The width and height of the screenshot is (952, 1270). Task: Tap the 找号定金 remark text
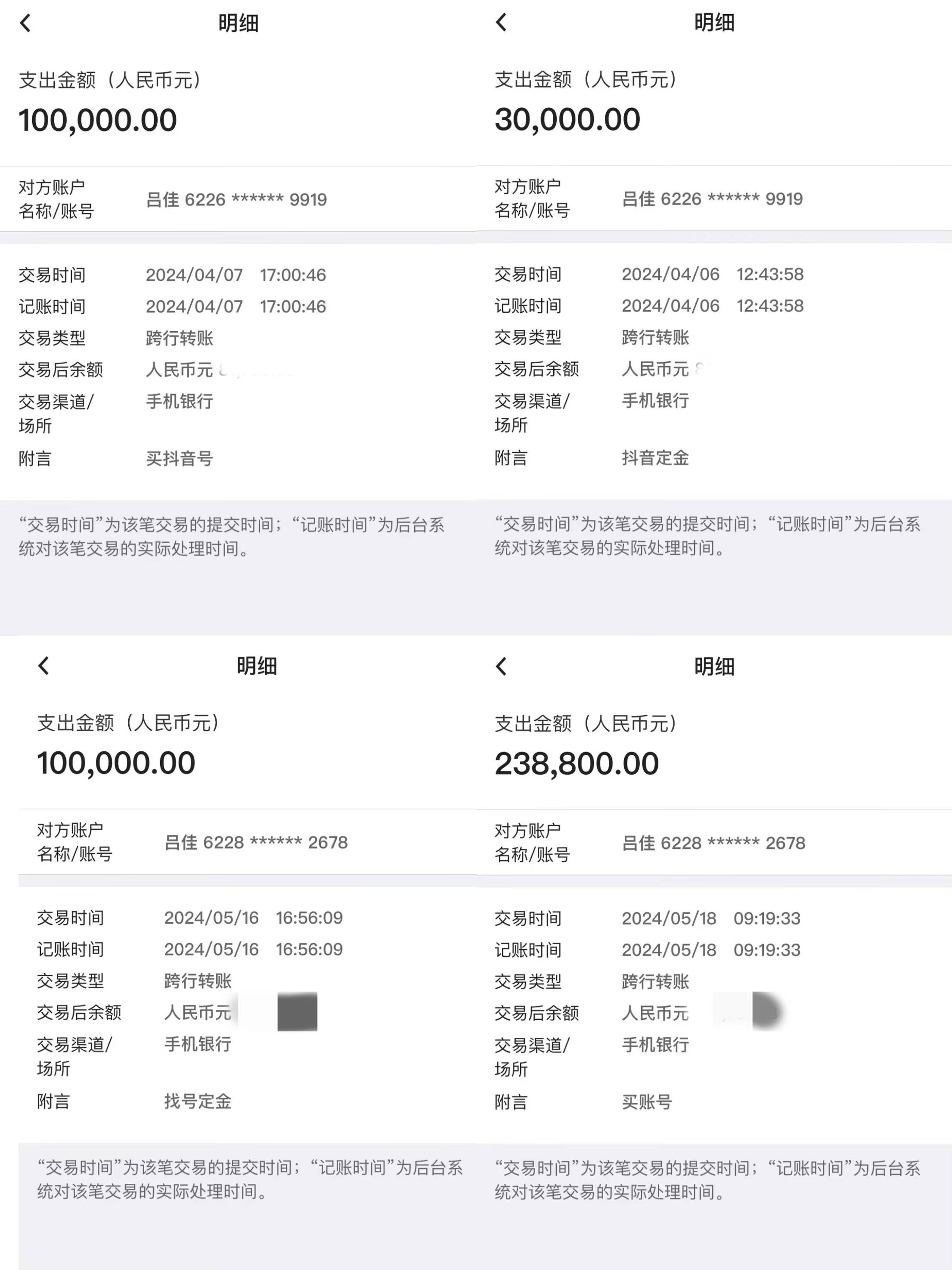[x=198, y=1101]
